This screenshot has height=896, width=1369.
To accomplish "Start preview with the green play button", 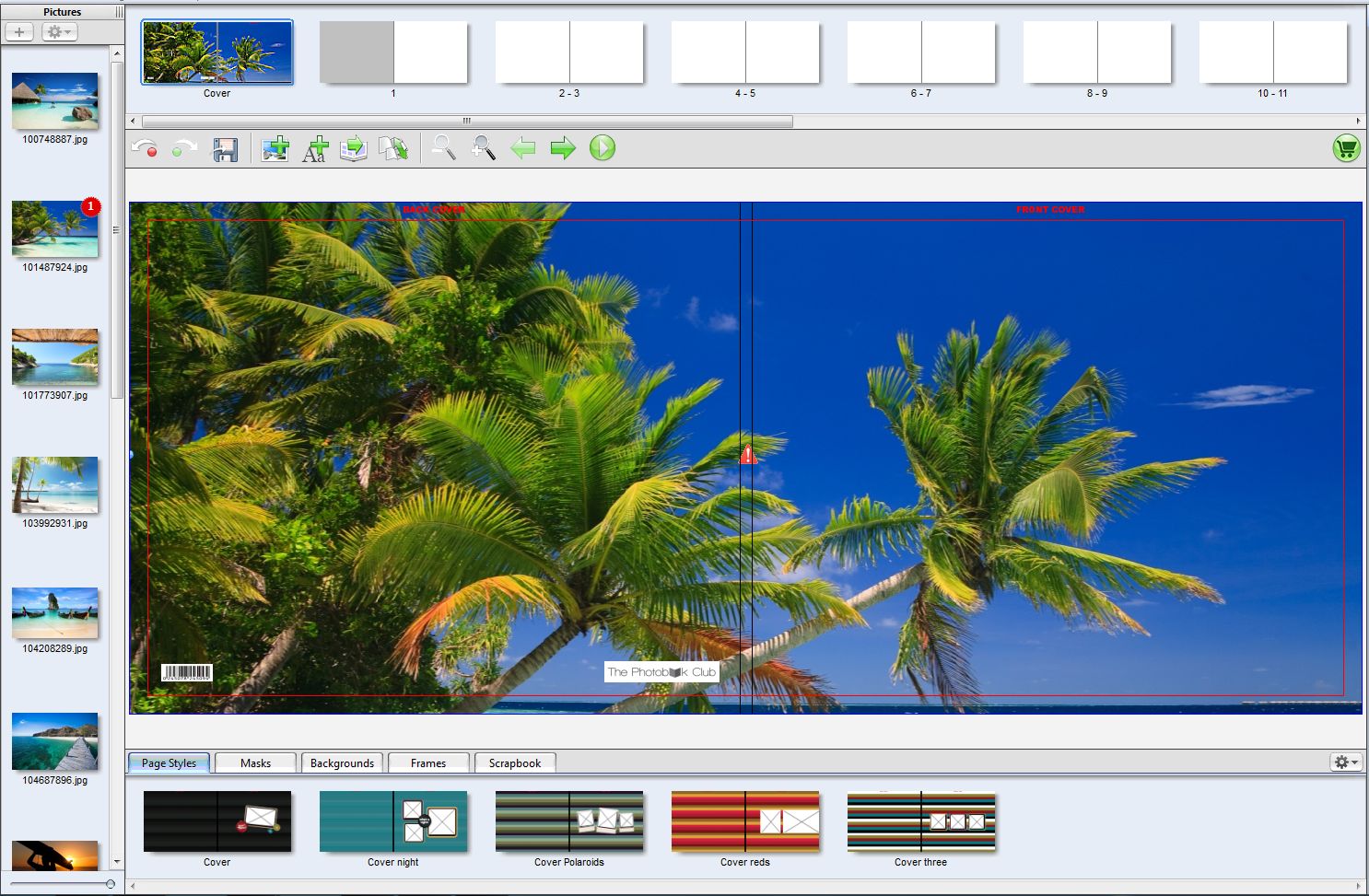I will pos(603,147).
